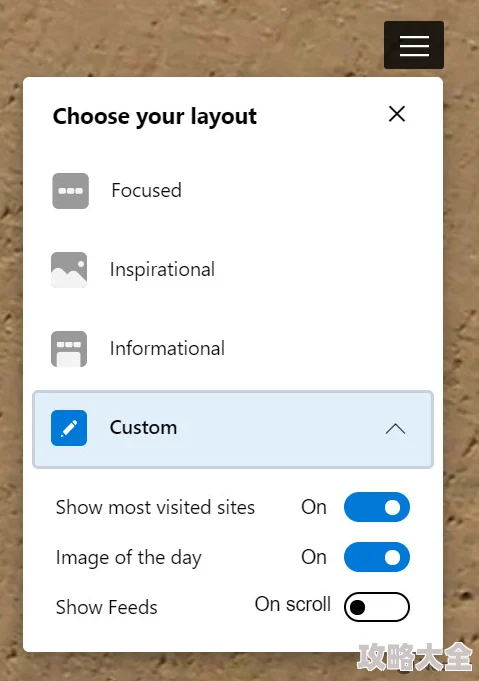This screenshot has height=681, width=479.
Task: Click the blue Custom pencil icon
Action: (69, 428)
